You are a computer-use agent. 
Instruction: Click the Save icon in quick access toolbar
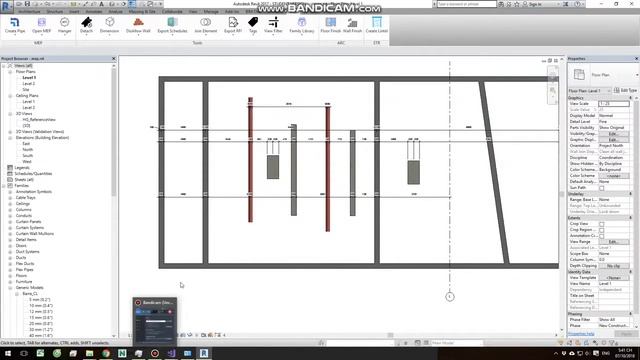click(x=27, y=4)
